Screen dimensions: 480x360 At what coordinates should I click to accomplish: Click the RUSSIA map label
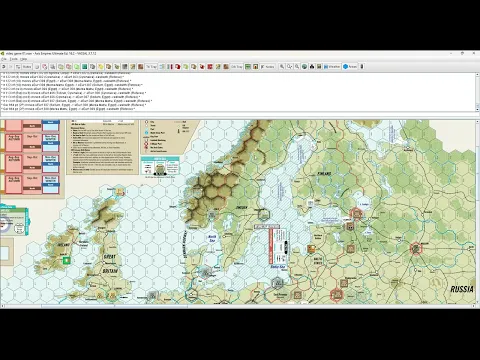pyautogui.click(x=462, y=289)
